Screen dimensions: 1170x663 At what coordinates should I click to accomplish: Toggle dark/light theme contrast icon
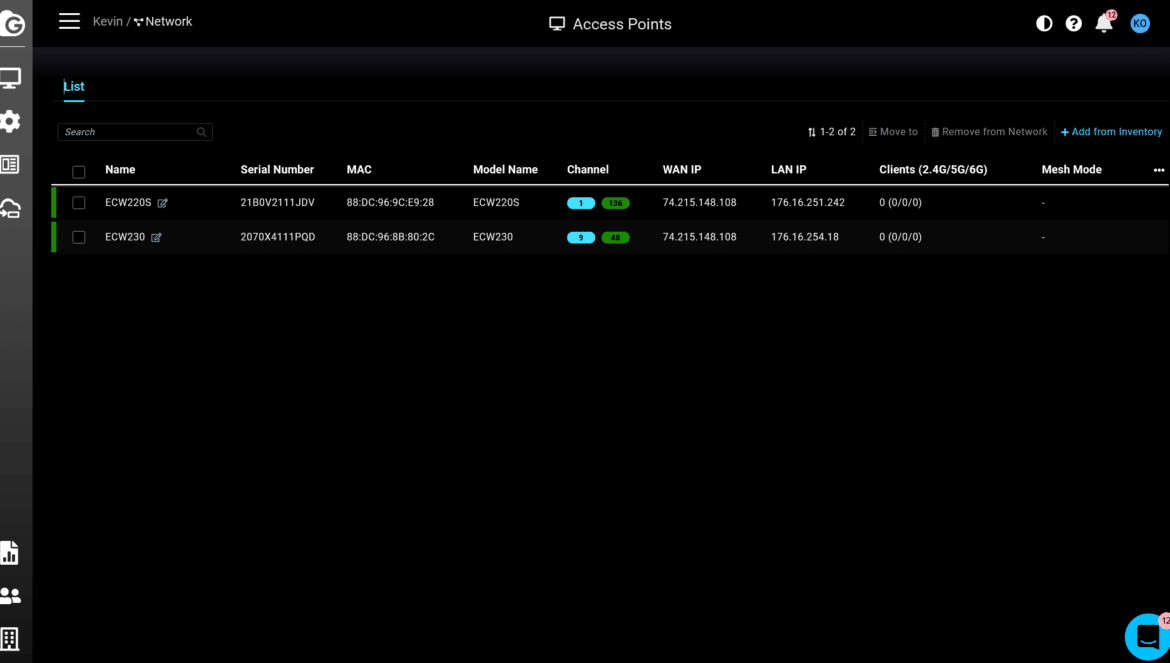pos(1044,24)
